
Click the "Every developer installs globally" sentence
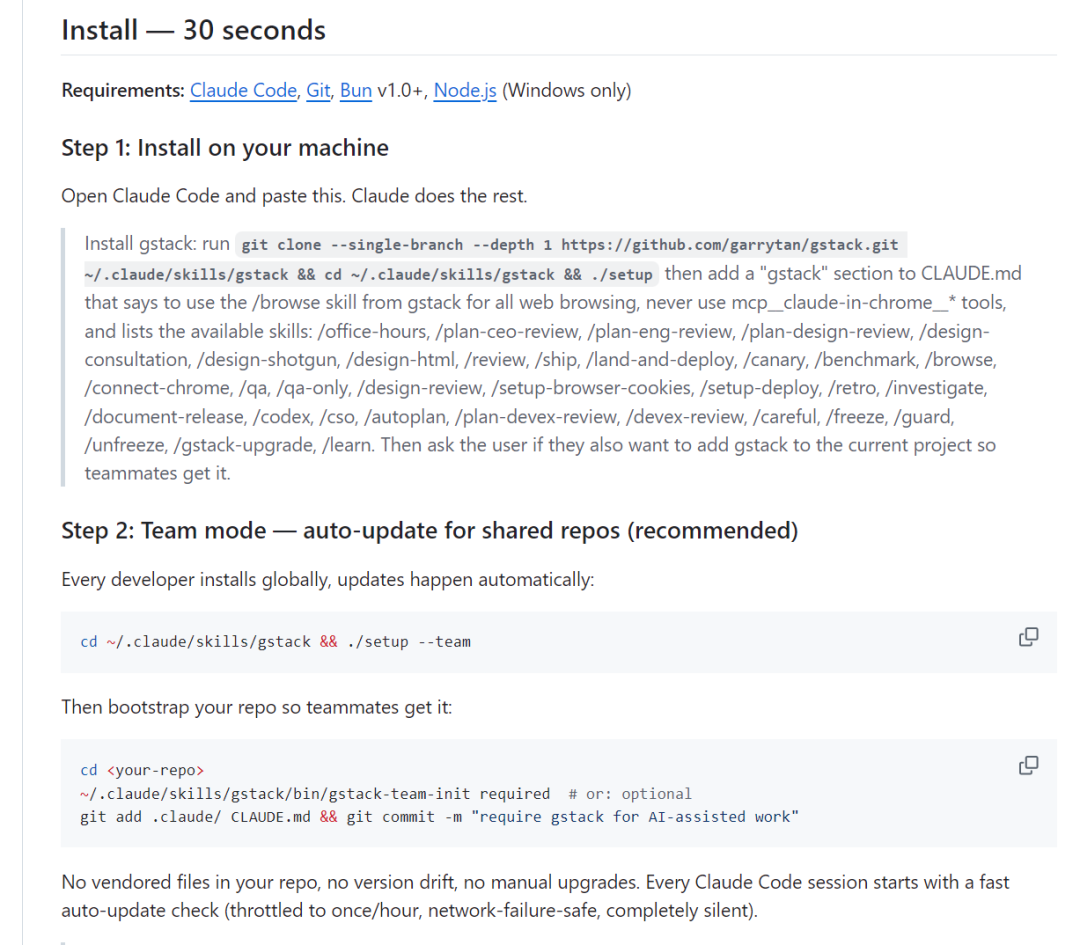(x=327, y=579)
